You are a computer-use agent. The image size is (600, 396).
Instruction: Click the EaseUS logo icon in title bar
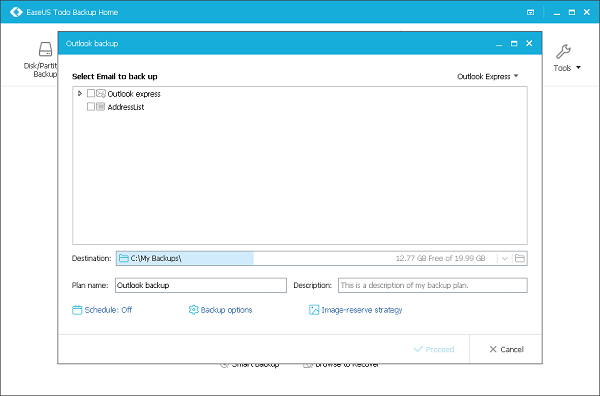click(16, 12)
